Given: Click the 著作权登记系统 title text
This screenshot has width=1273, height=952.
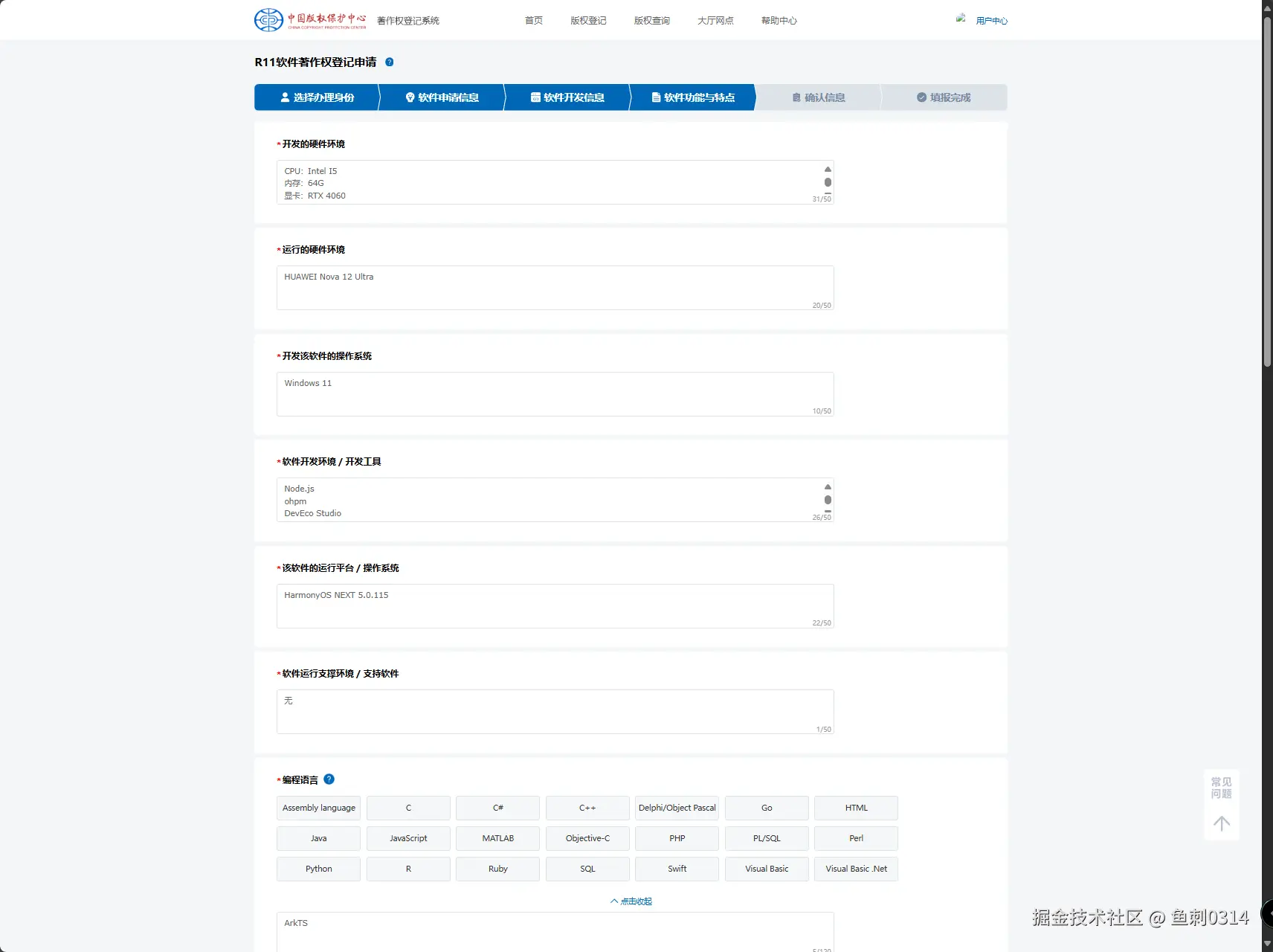Looking at the screenshot, I should [x=407, y=21].
